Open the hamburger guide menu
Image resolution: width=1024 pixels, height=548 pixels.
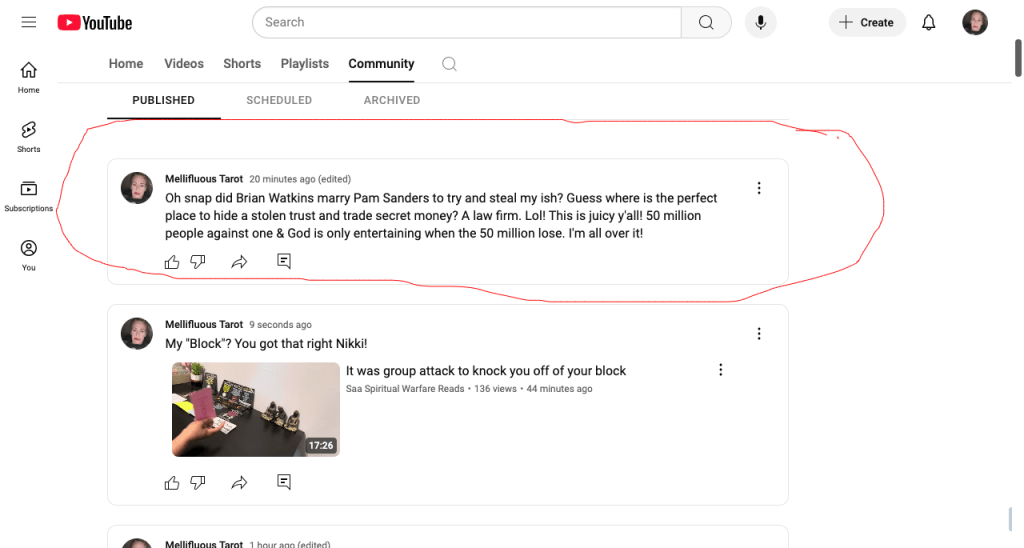click(28, 22)
